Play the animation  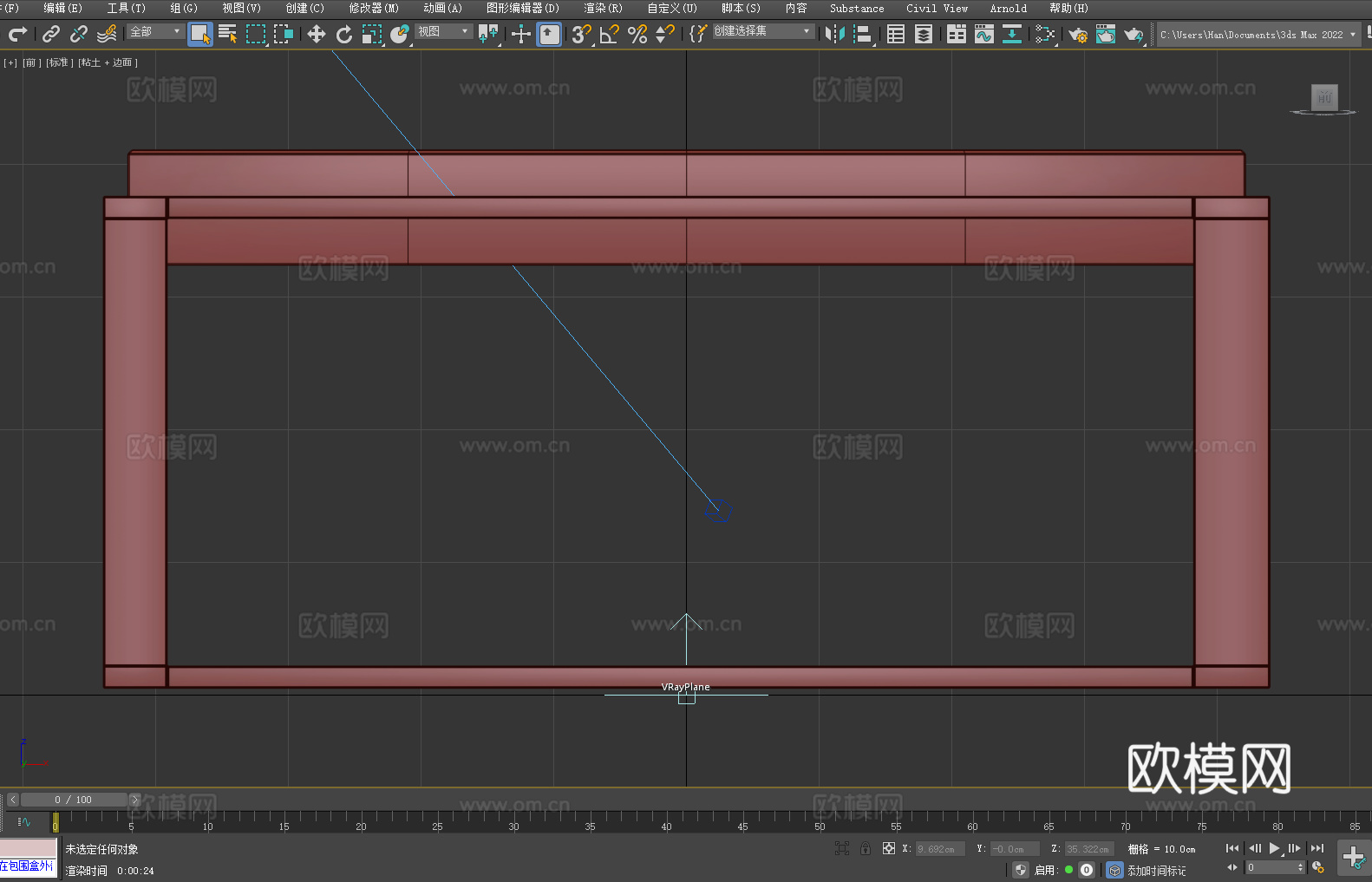(1274, 848)
